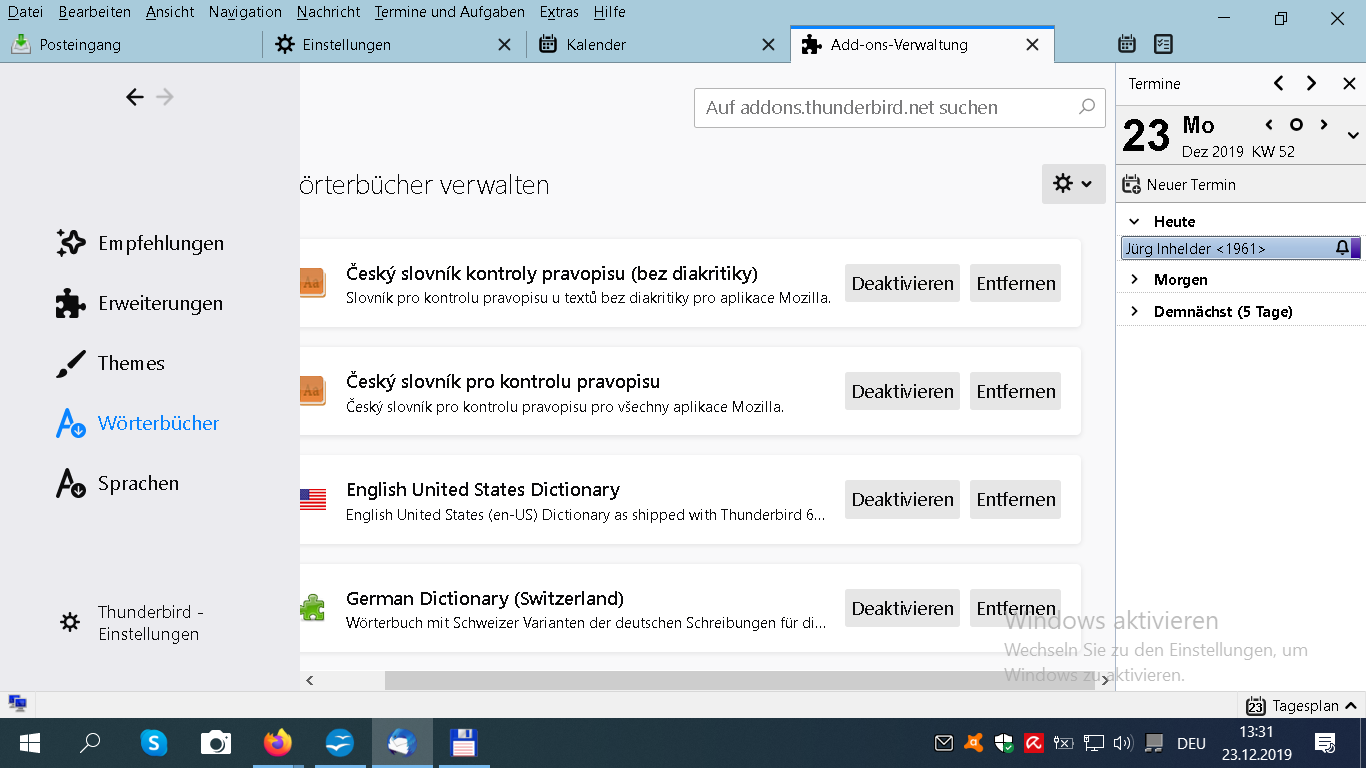Viewport: 1366px width, 768px height.
Task: Switch to the Posteingang tab
Action: tap(131, 44)
